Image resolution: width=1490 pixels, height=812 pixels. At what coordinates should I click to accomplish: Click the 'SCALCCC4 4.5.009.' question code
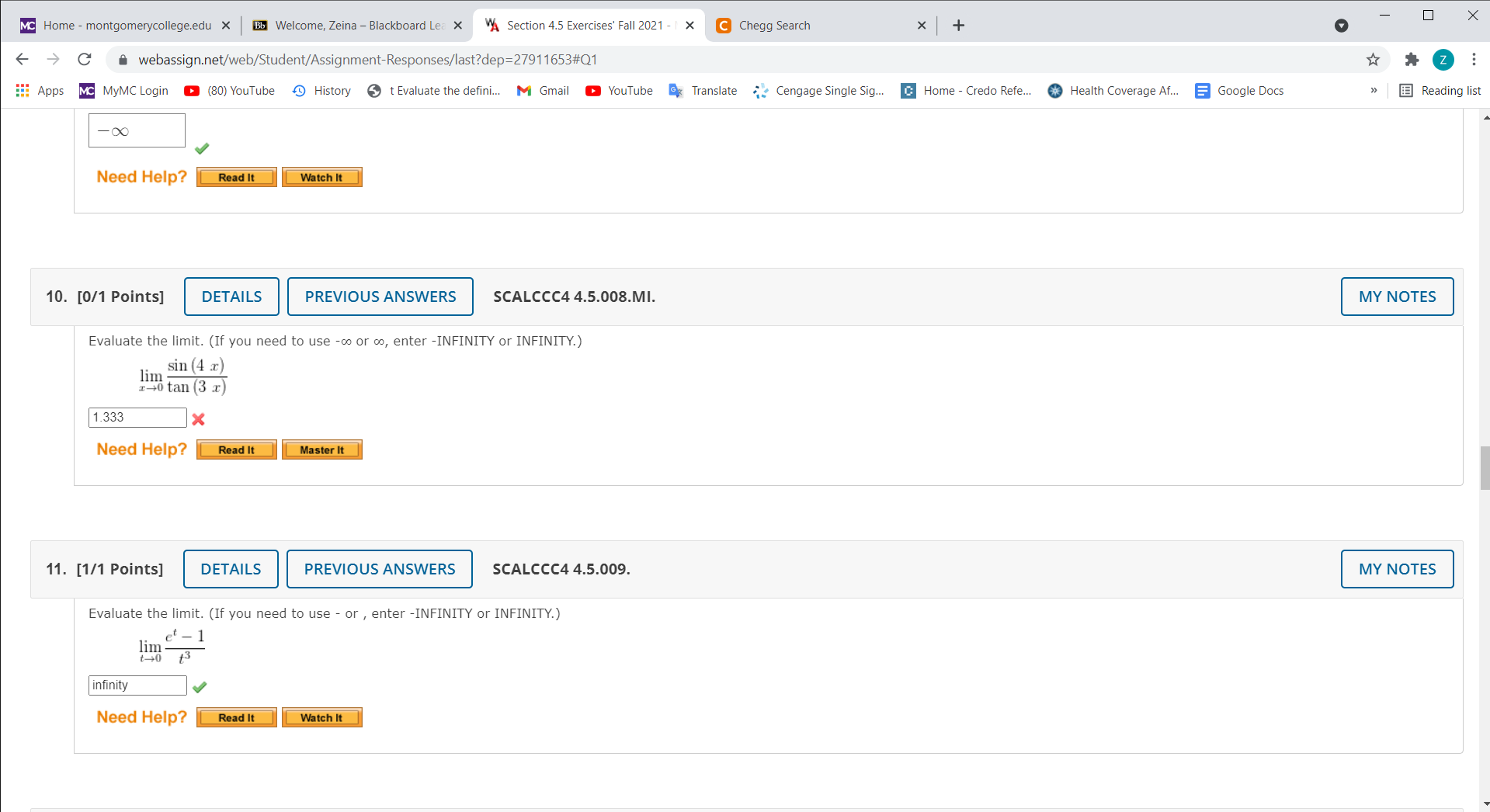point(561,569)
